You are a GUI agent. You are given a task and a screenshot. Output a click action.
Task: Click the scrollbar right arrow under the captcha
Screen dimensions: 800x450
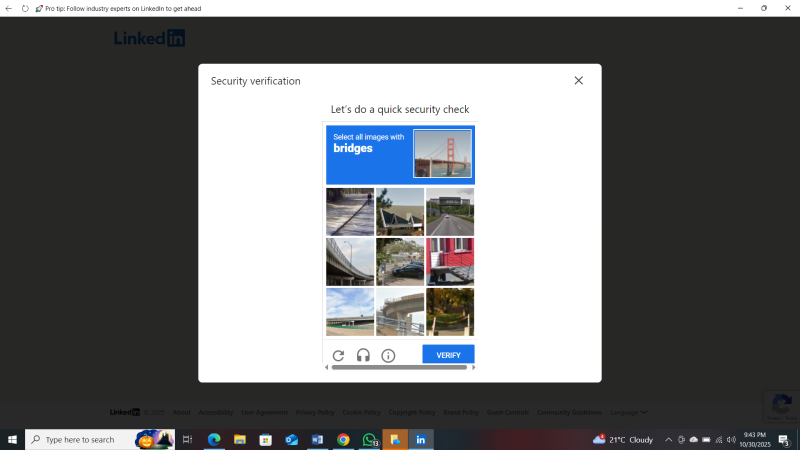coord(473,367)
